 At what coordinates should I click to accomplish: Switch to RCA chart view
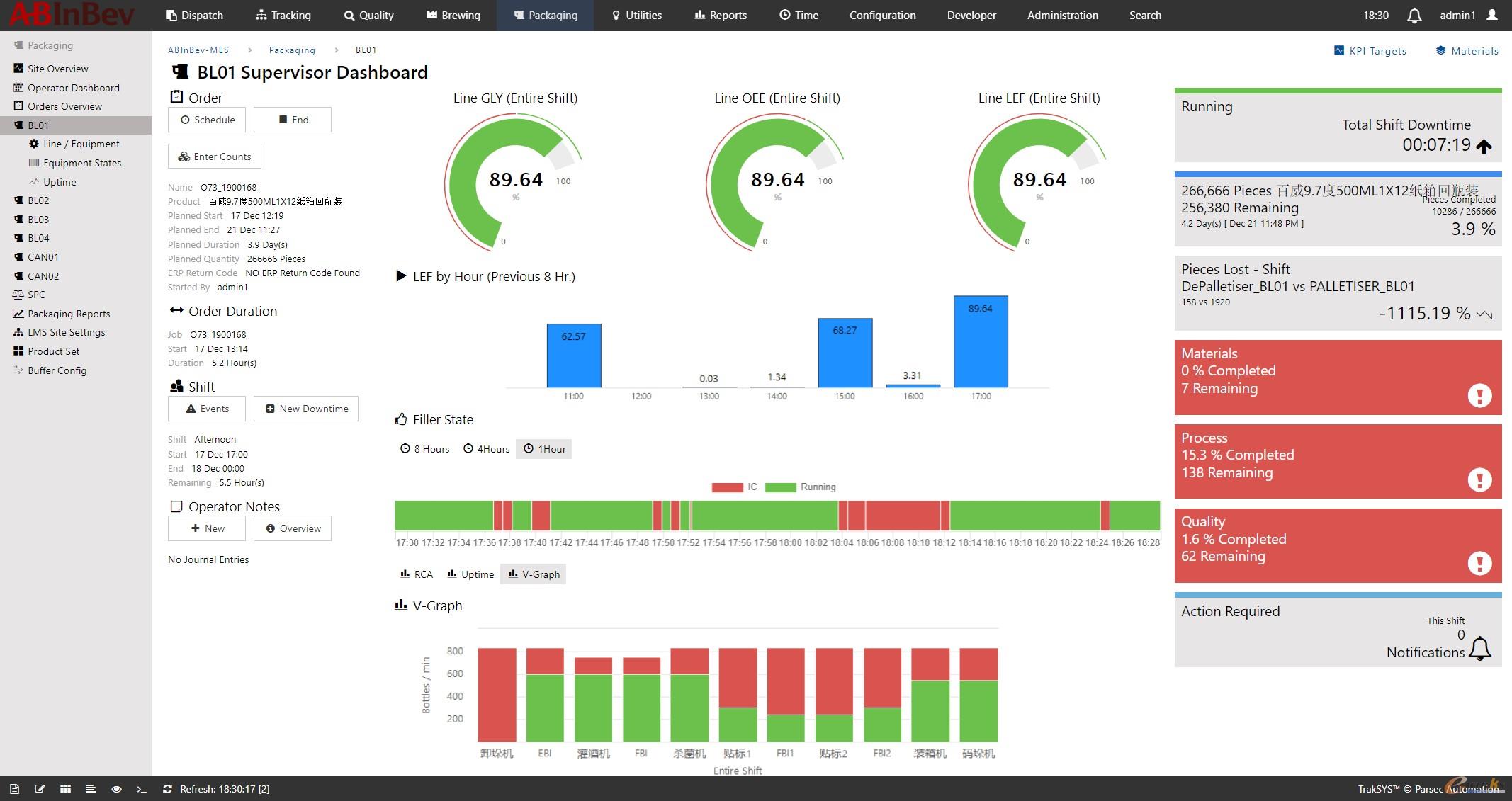point(417,574)
